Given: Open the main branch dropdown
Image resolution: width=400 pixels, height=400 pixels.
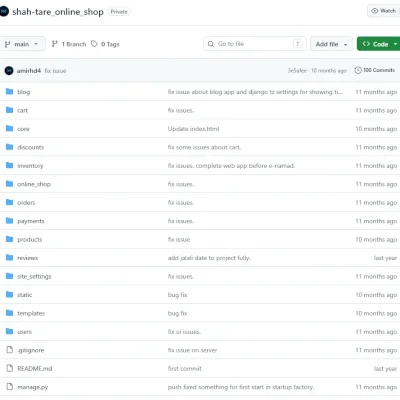Looking at the screenshot, I should (x=22, y=44).
